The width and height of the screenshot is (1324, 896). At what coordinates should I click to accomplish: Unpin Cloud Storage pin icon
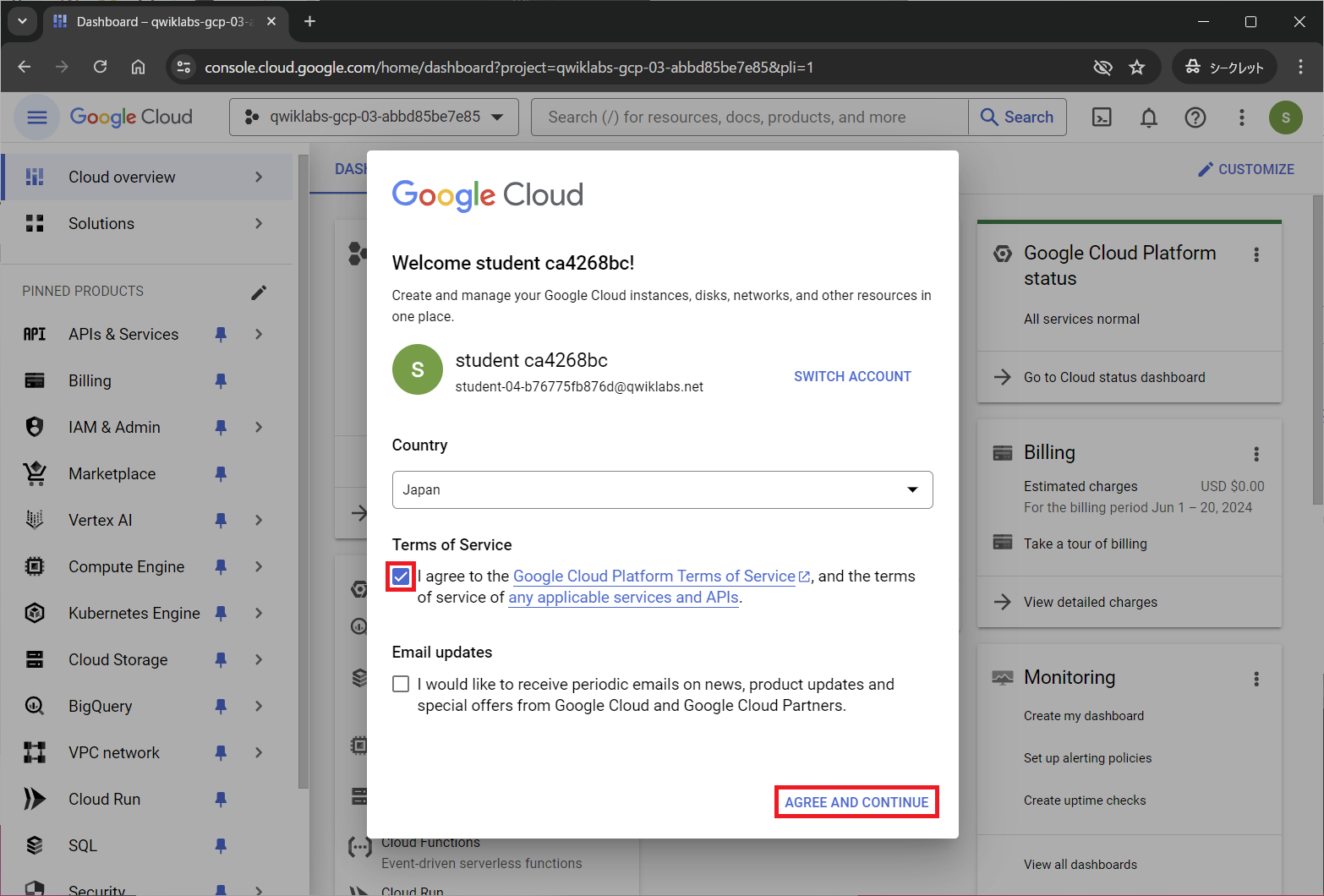click(x=221, y=660)
